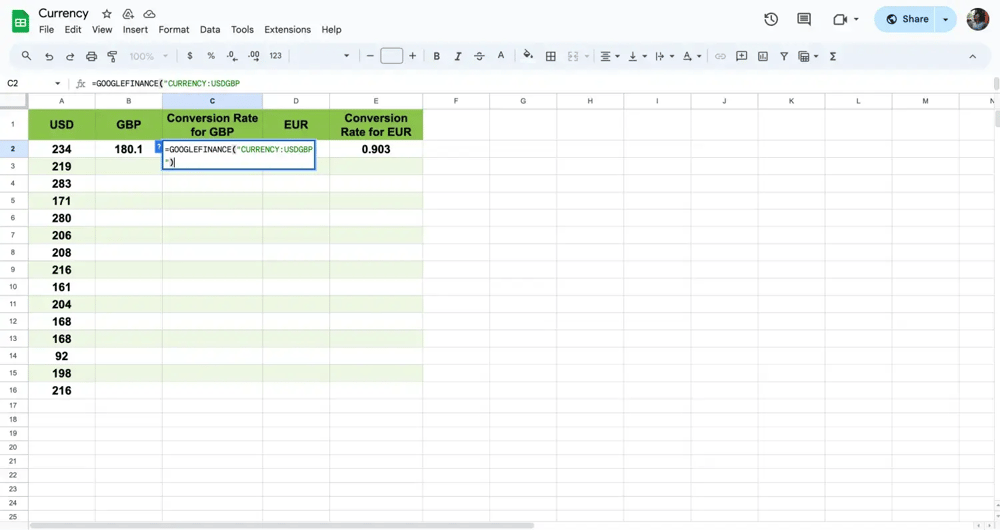Click the Share button
This screenshot has height=530, width=1000.
coord(907,19)
